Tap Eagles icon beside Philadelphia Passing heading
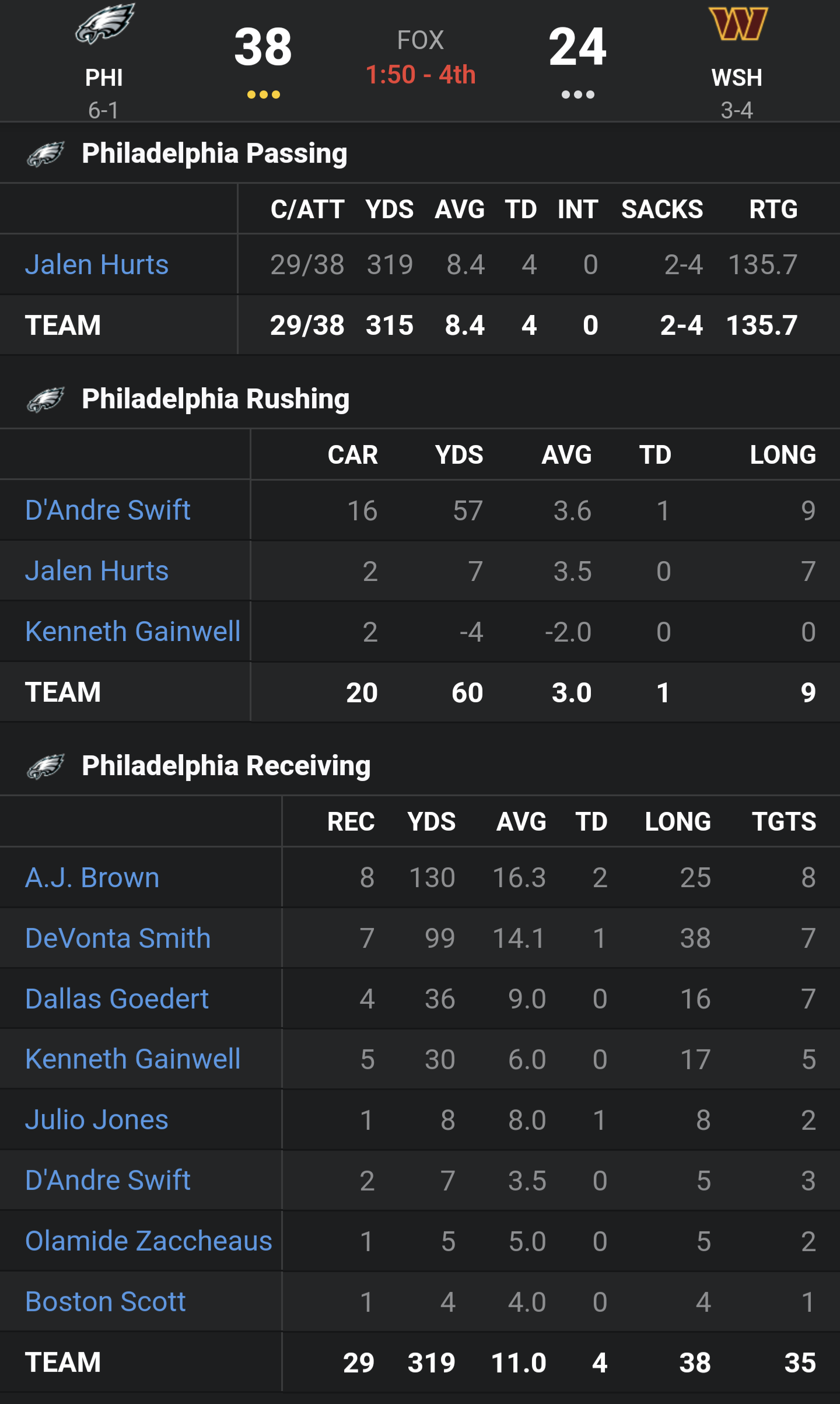Screen dimensions: 840x1404 [45, 154]
